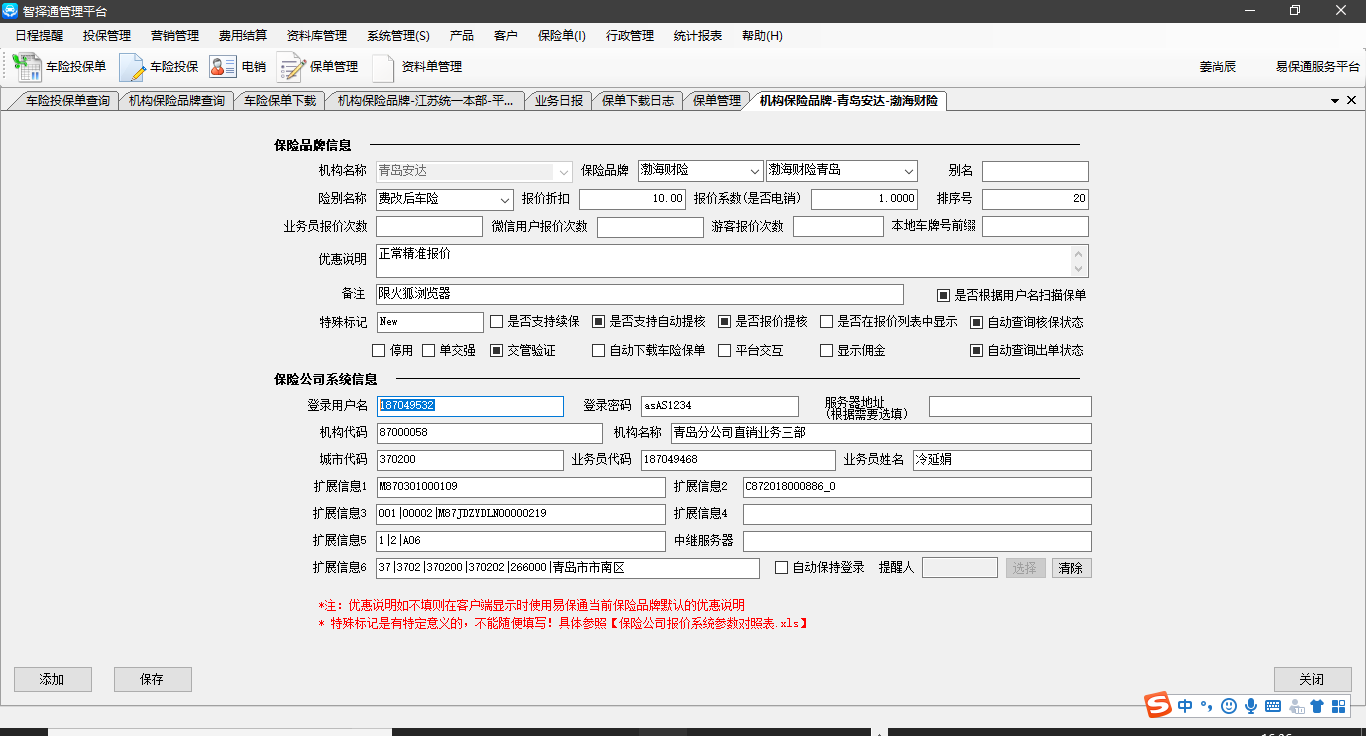Viewport: 1366px width, 736px height.
Task: Click the 优惠说明 scrollbar down arrow
Action: pyautogui.click(x=1078, y=269)
